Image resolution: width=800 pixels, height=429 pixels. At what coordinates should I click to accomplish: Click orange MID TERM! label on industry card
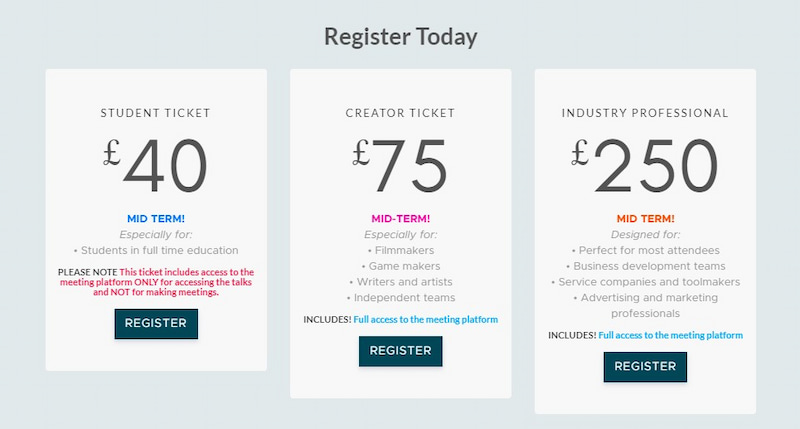point(645,218)
